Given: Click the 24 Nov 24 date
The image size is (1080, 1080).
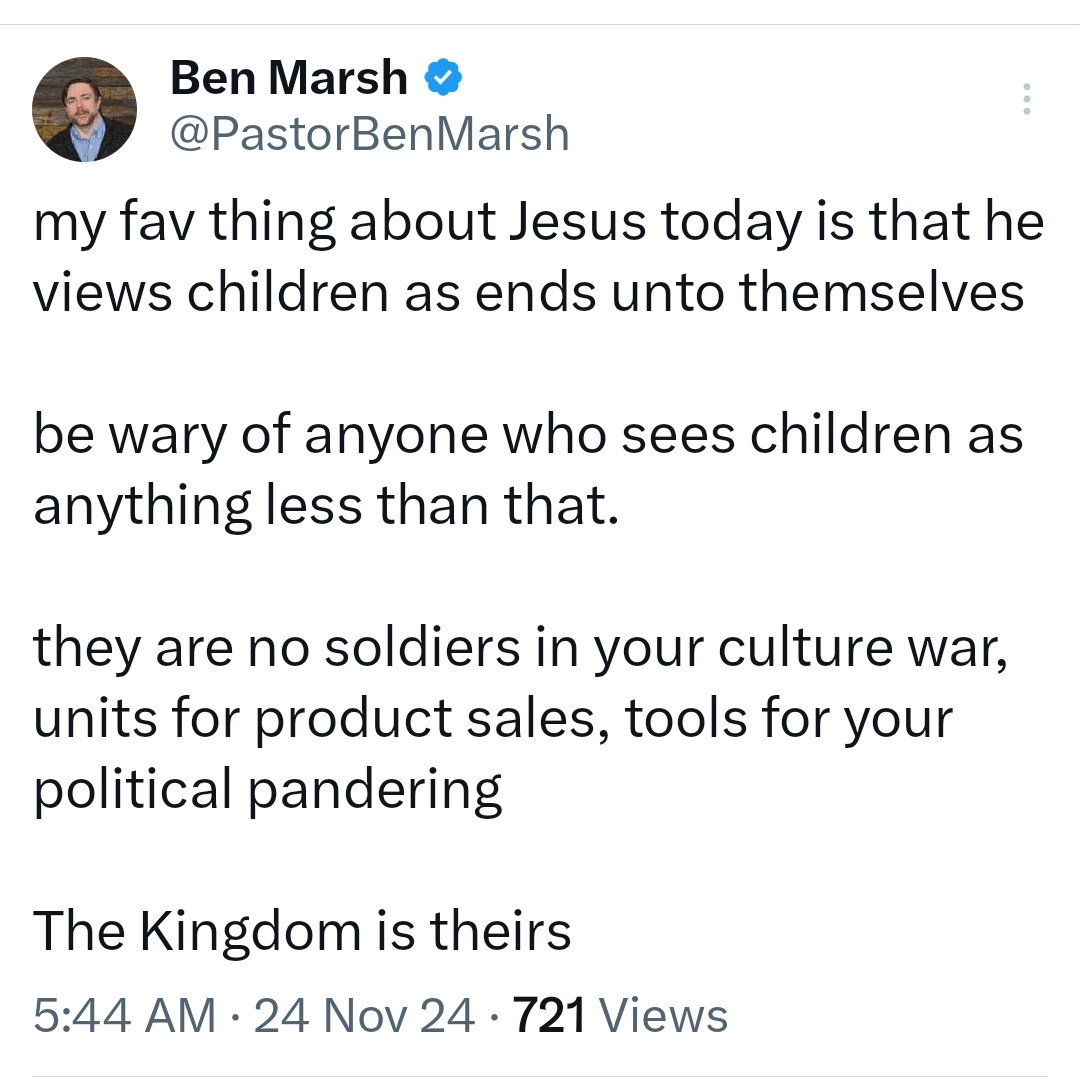Looking at the screenshot, I should 365,1016.
